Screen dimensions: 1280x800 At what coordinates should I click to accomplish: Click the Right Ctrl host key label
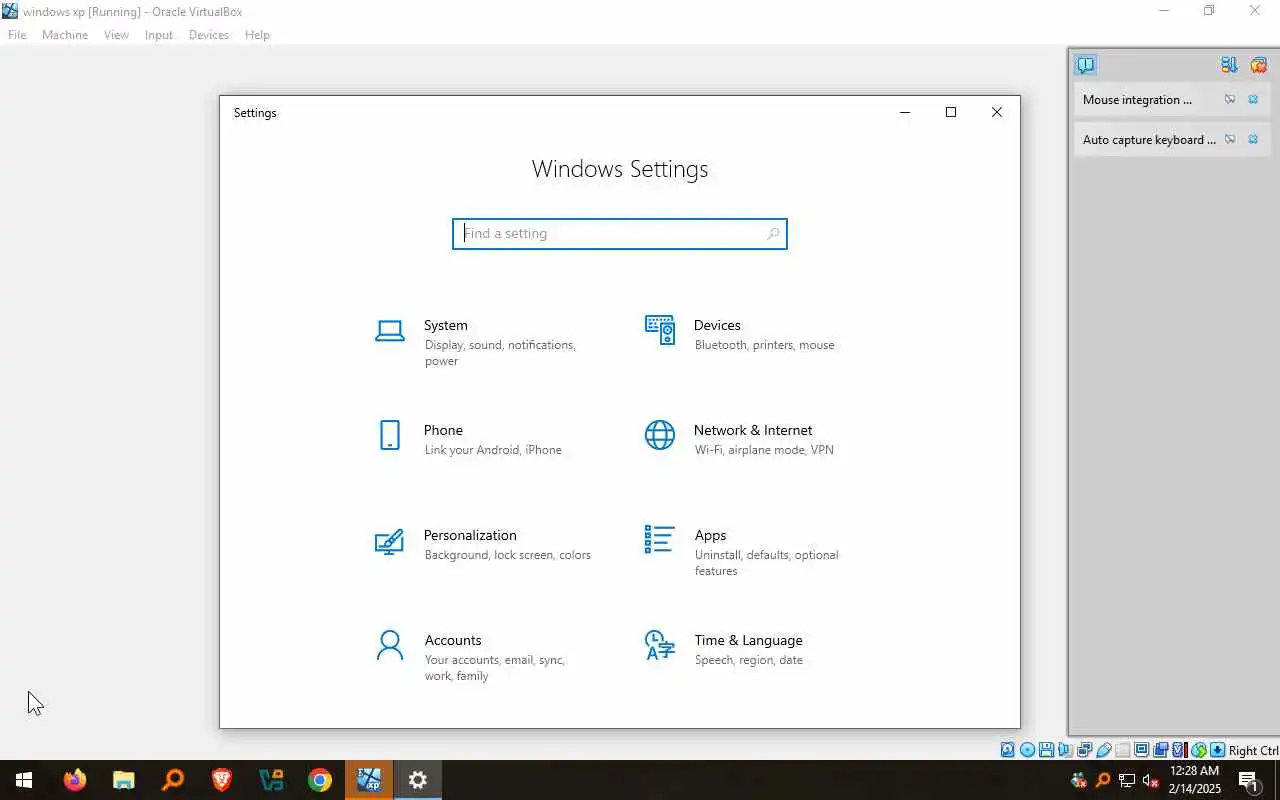click(1253, 750)
